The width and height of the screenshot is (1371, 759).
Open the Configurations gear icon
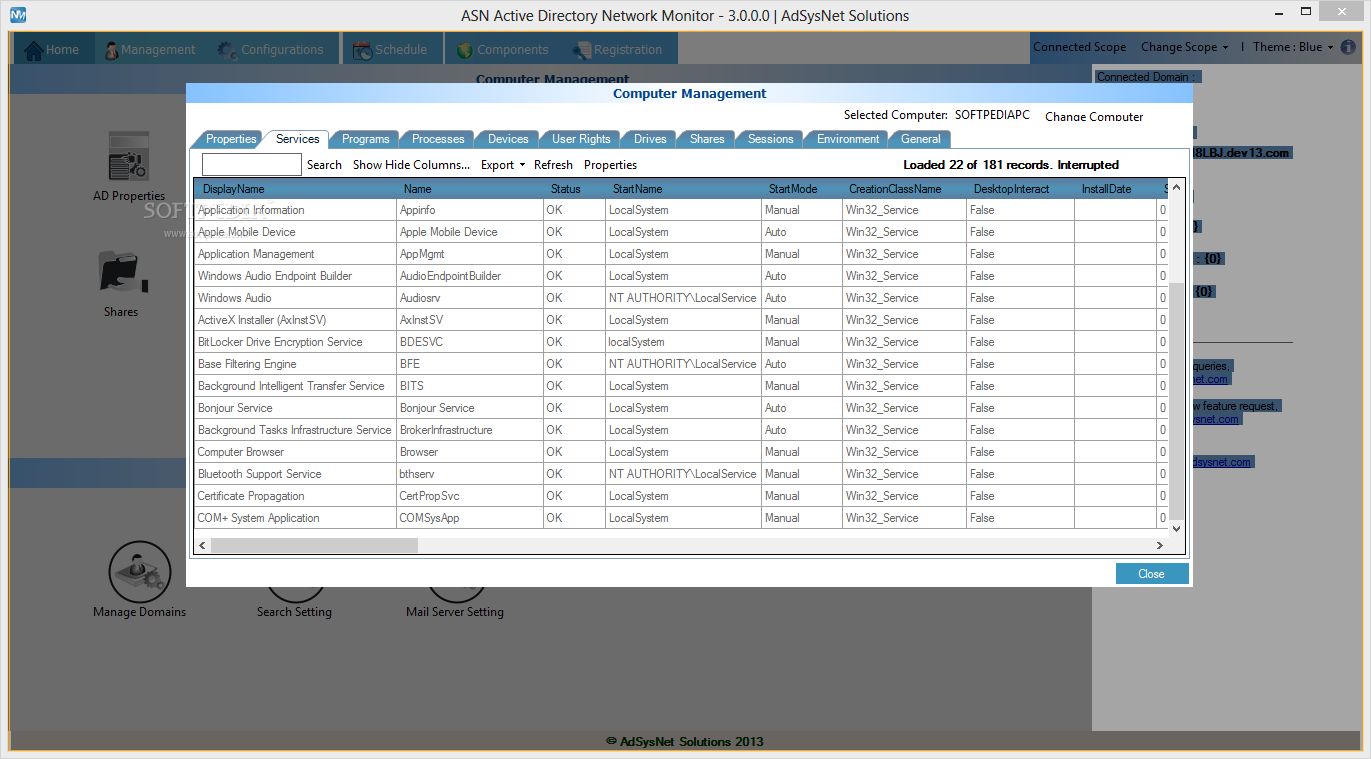(227, 49)
